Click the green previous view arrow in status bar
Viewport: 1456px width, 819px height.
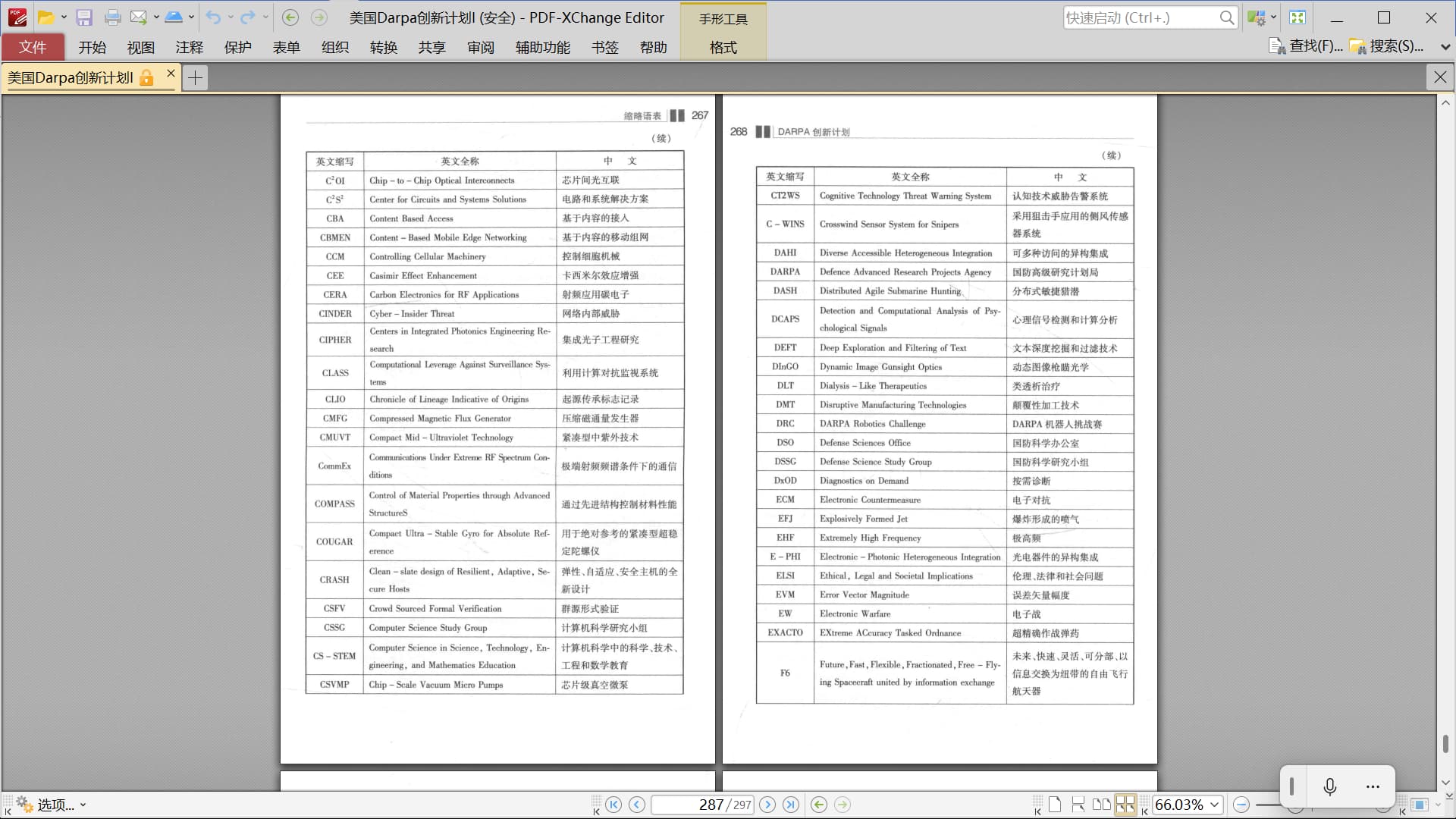coord(818,805)
